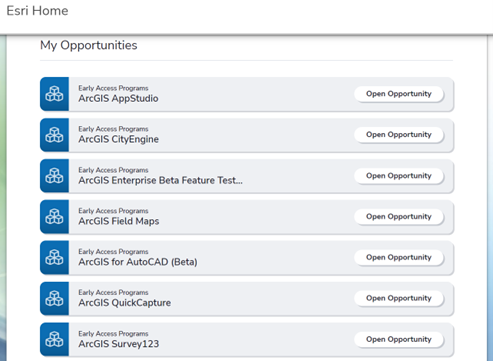Image resolution: width=493 pixels, height=361 pixels.
Task: Click the ArcGIS for AutoCAD (Beta) cube icon
Action: 54,258
